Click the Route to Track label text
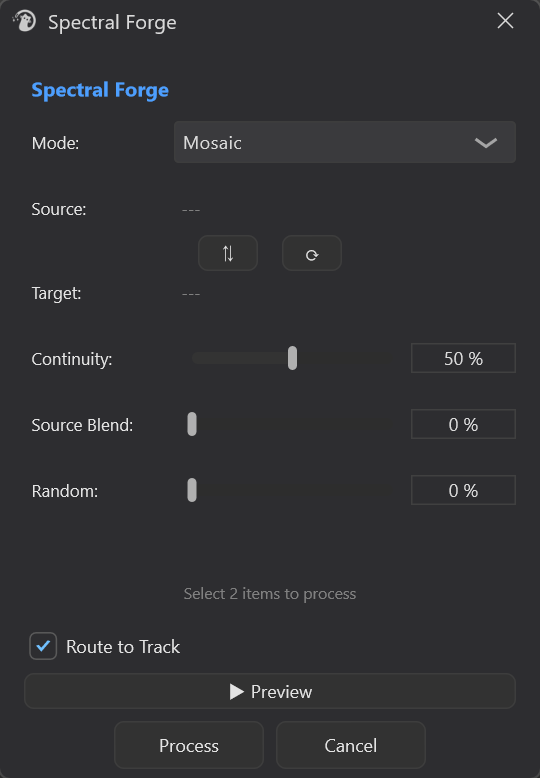 coord(123,647)
